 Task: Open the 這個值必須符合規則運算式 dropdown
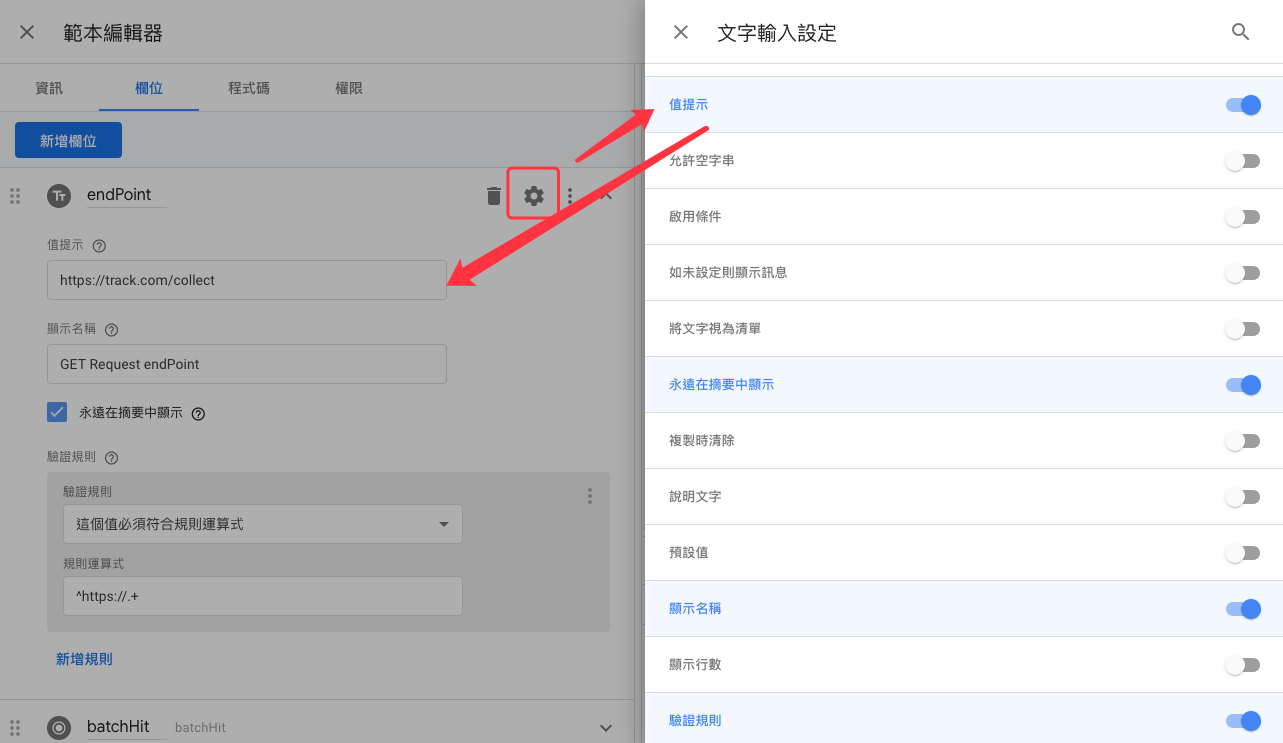click(x=263, y=524)
